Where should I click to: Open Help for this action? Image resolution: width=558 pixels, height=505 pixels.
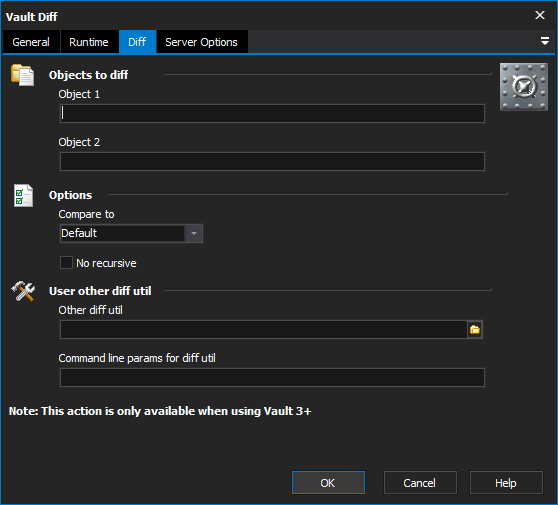(506, 483)
